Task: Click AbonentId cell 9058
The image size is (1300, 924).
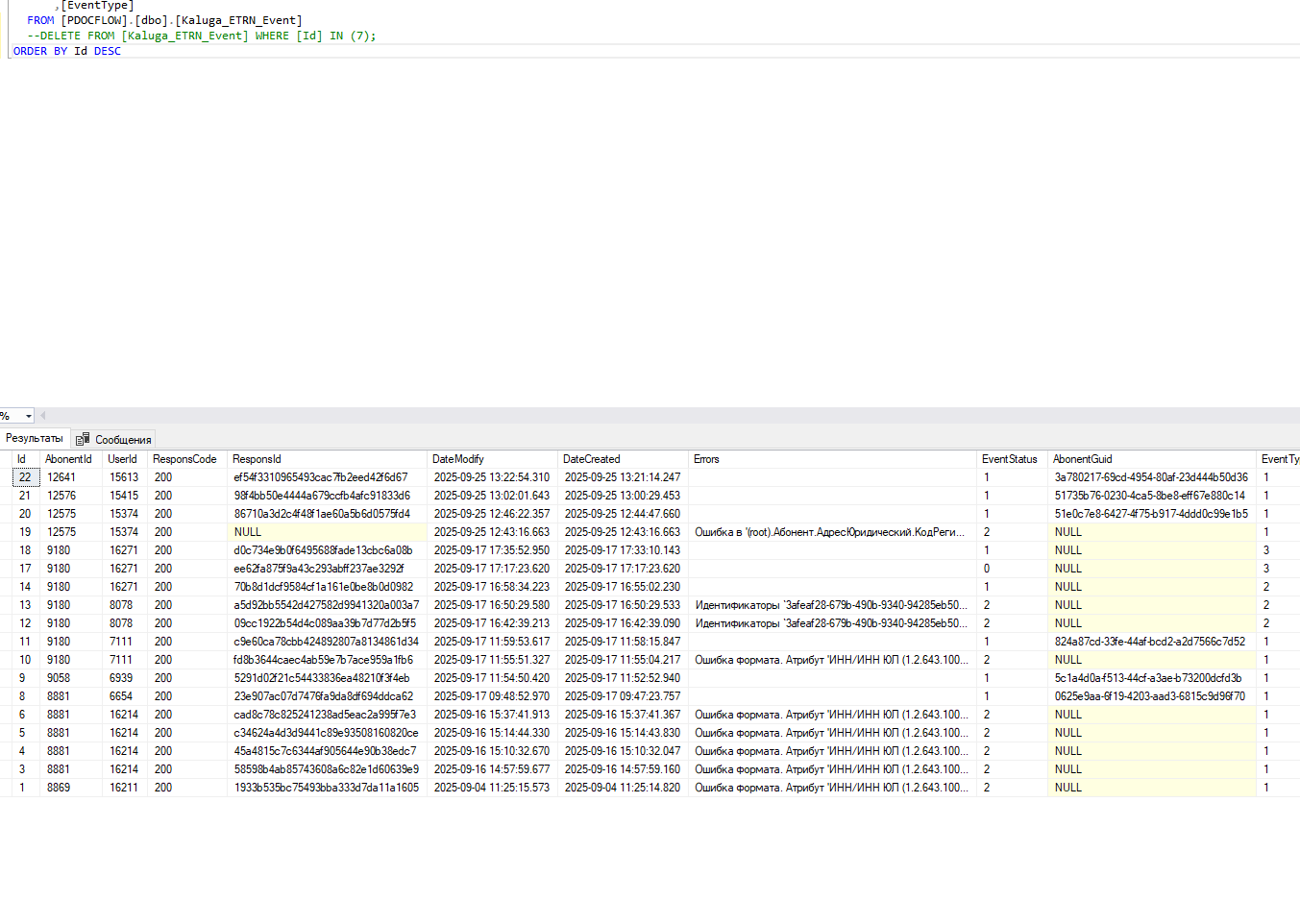Action: click(x=71, y=678)
